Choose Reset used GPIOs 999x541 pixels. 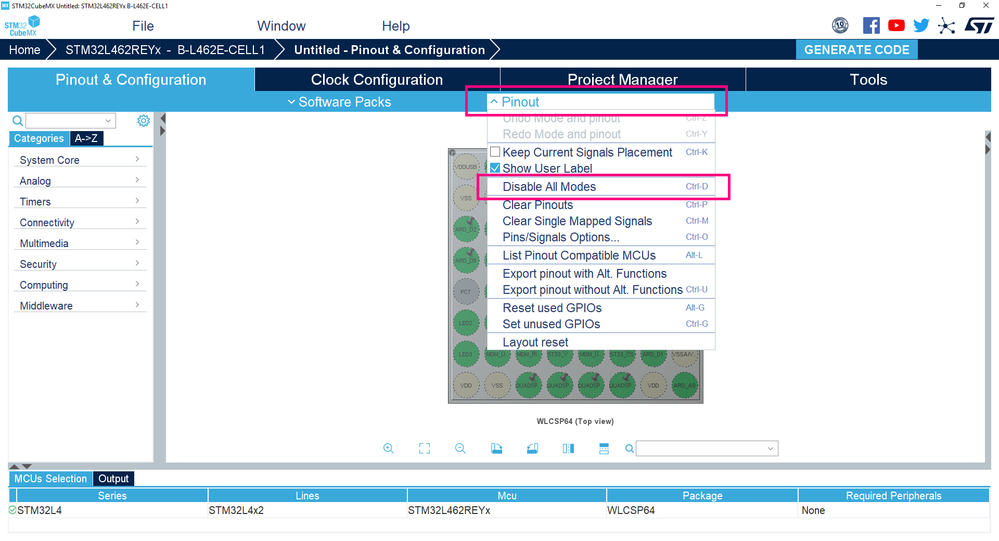pos(600,308)
